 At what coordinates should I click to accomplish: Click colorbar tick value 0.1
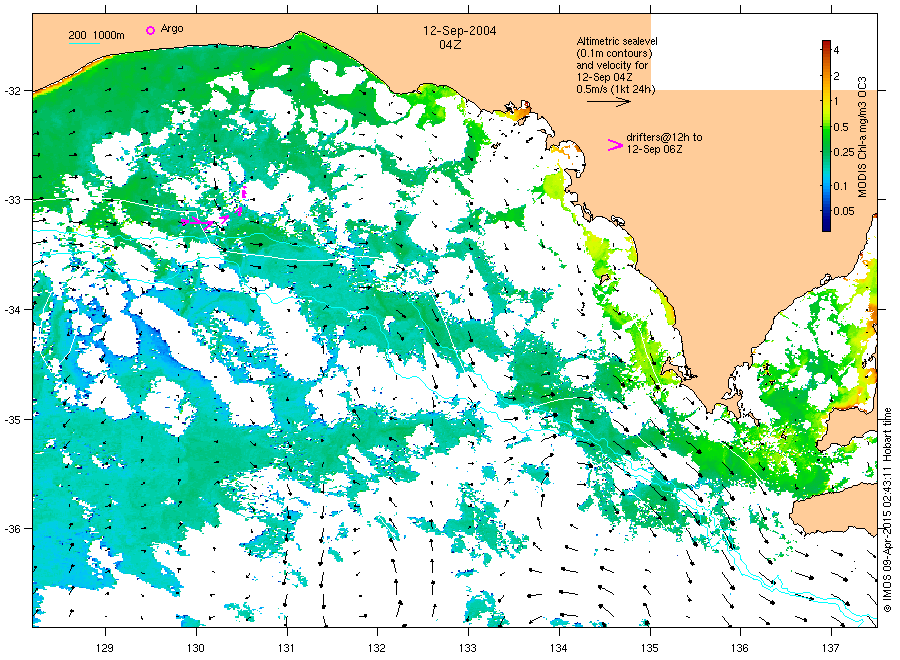[x=840, y=186]
